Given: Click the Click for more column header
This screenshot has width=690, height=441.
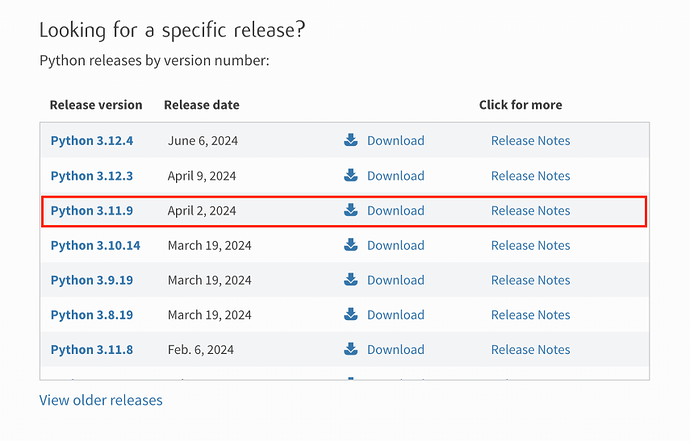Looking at the screenshot, I should click(x=521, y=105).
